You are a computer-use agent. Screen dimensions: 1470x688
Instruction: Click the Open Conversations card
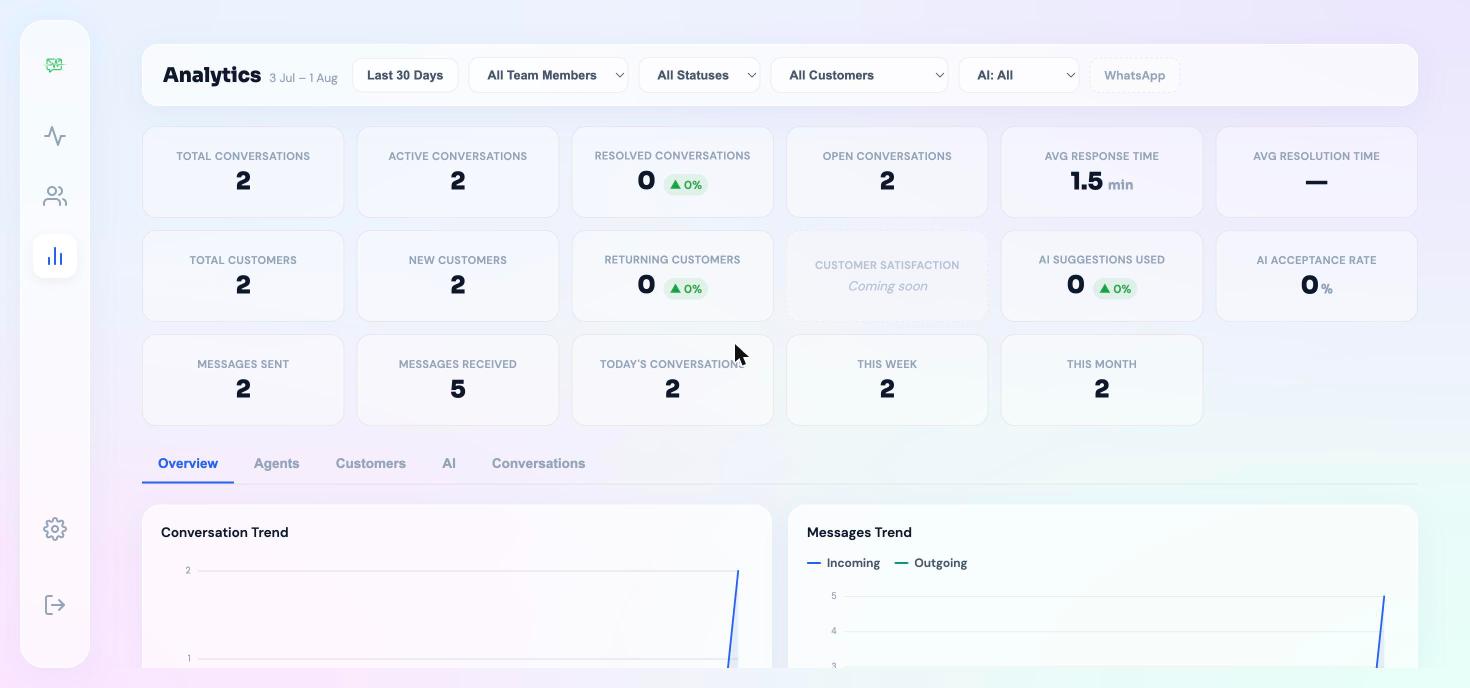887,172
